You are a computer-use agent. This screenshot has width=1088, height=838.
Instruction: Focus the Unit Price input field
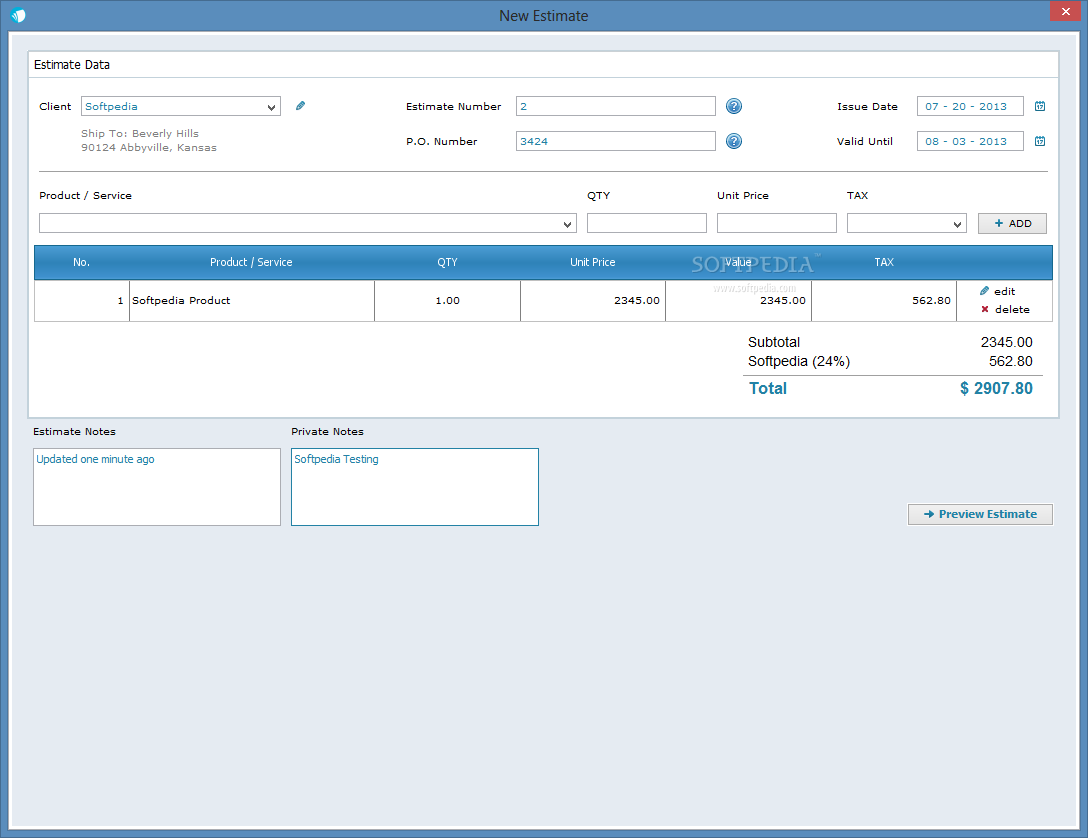coord(776,223)
